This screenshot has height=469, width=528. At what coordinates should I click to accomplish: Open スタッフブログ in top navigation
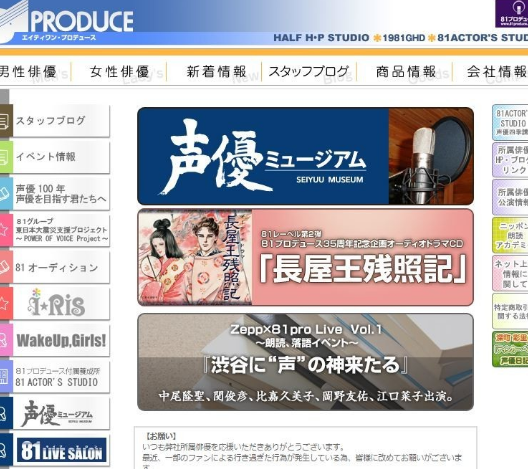tap(309, 72)
